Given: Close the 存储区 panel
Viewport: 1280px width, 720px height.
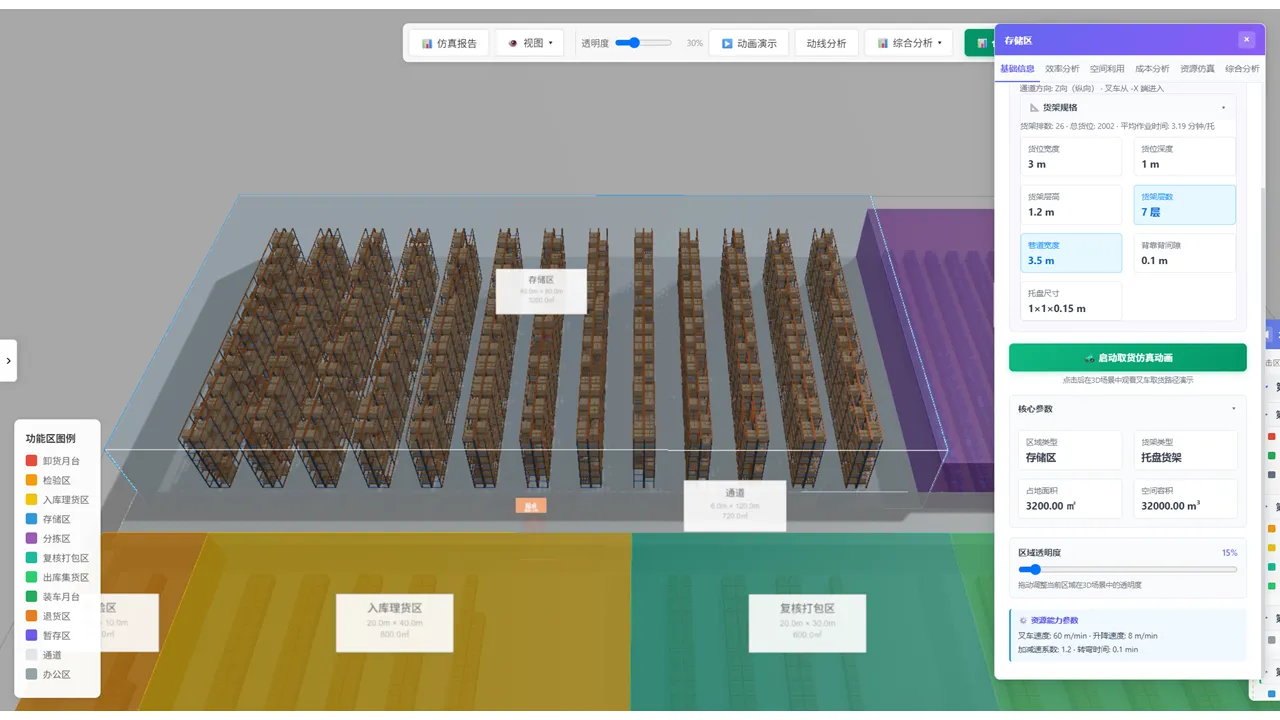Looking at the screenshot, I should (x=1246, y=40).
